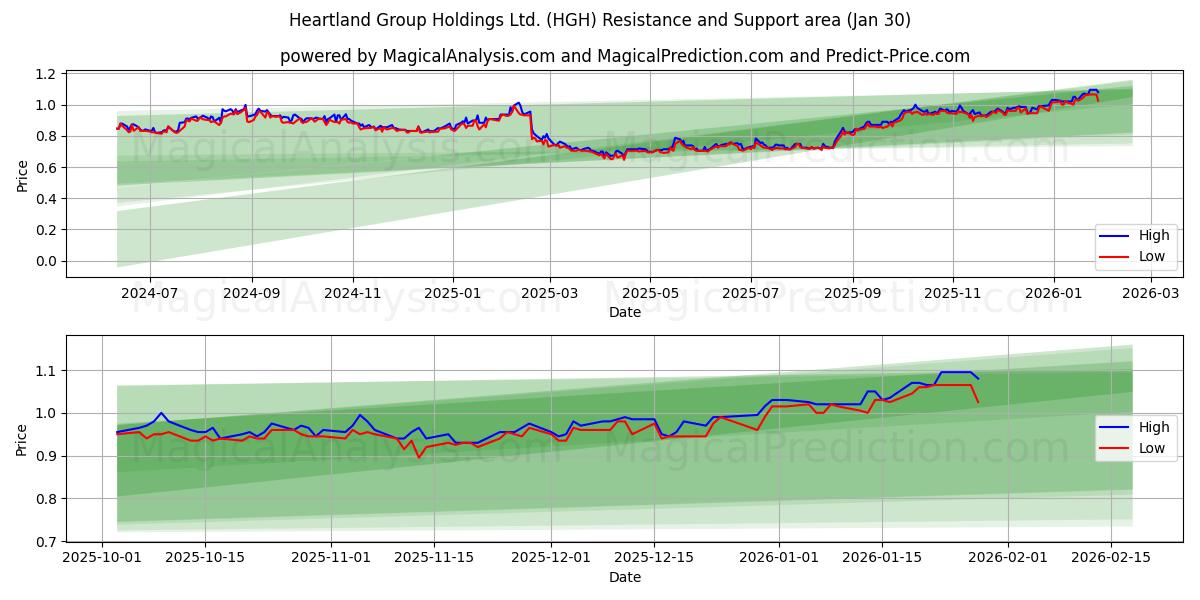The image size is (1200, 600).
Task: Click the '2024-07' date tick label
Action: [150, 294]
